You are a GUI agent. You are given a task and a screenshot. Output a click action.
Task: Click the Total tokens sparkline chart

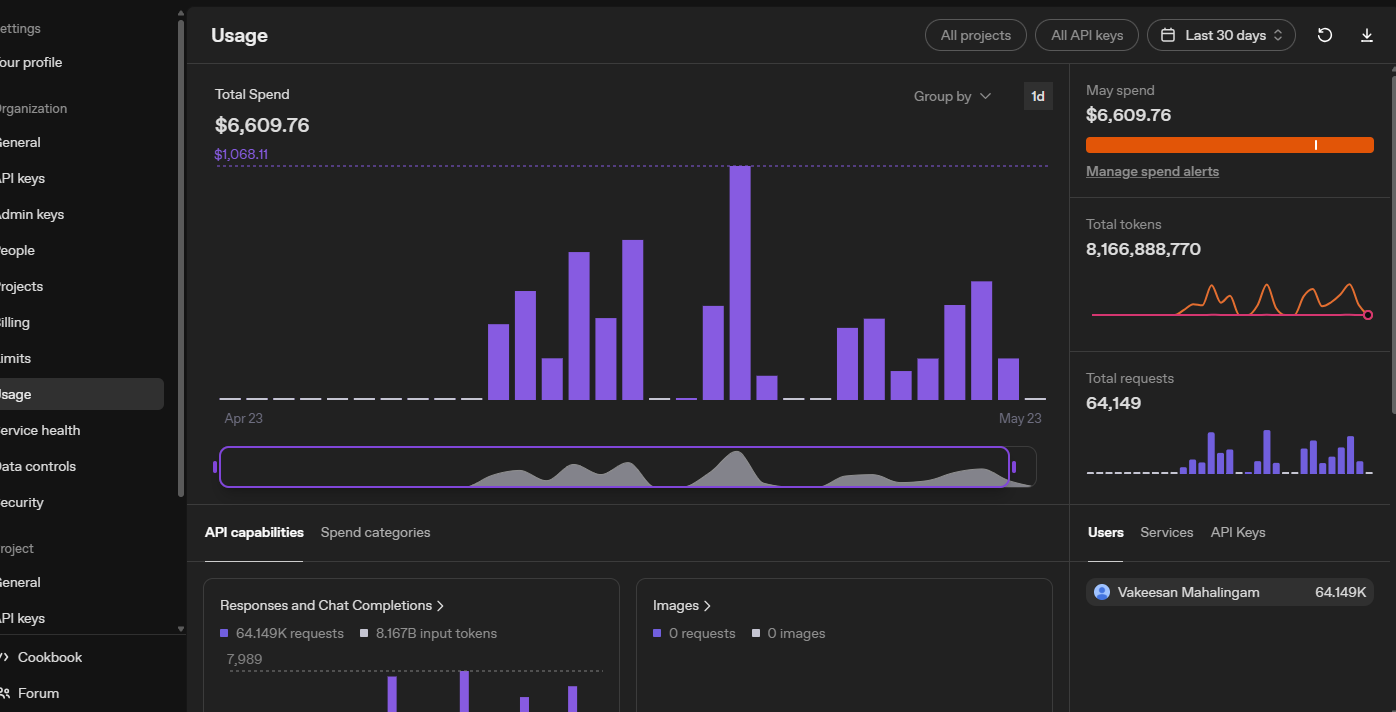click(1232, 300)
